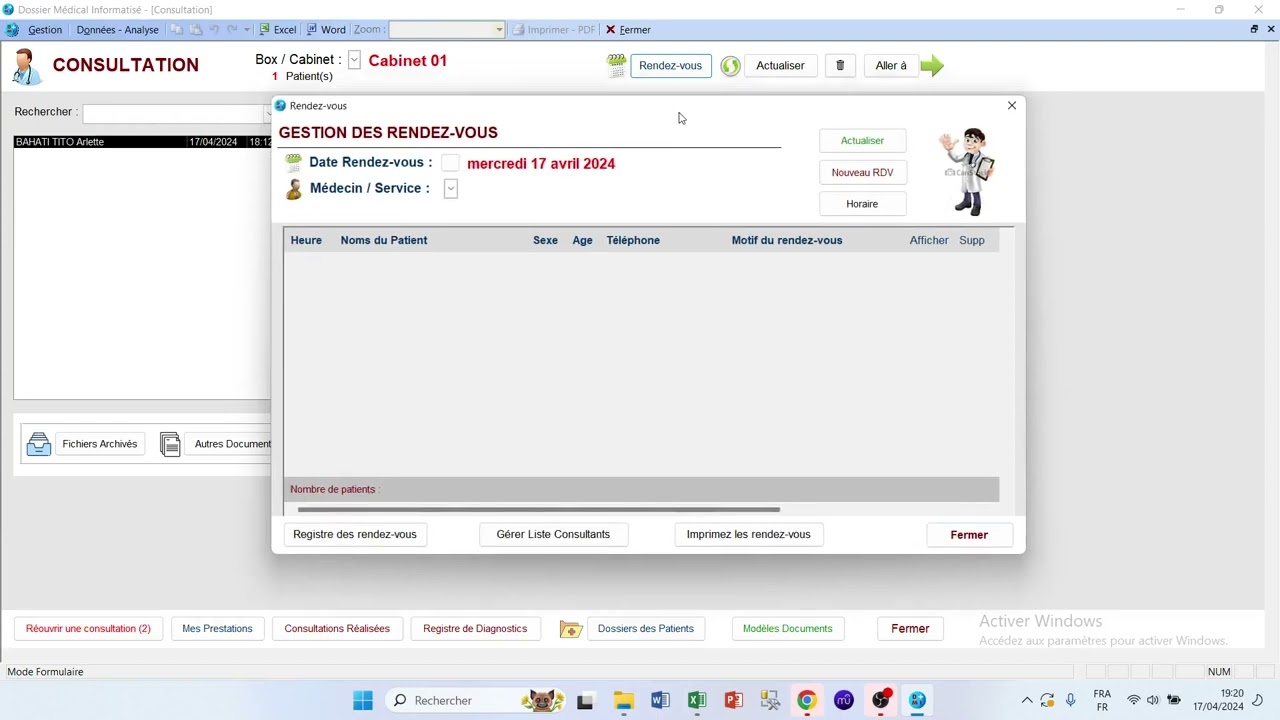Click the Dossiers des Patients button
The height and width of the screenshot is (720, 1280).
coord(646,629)
